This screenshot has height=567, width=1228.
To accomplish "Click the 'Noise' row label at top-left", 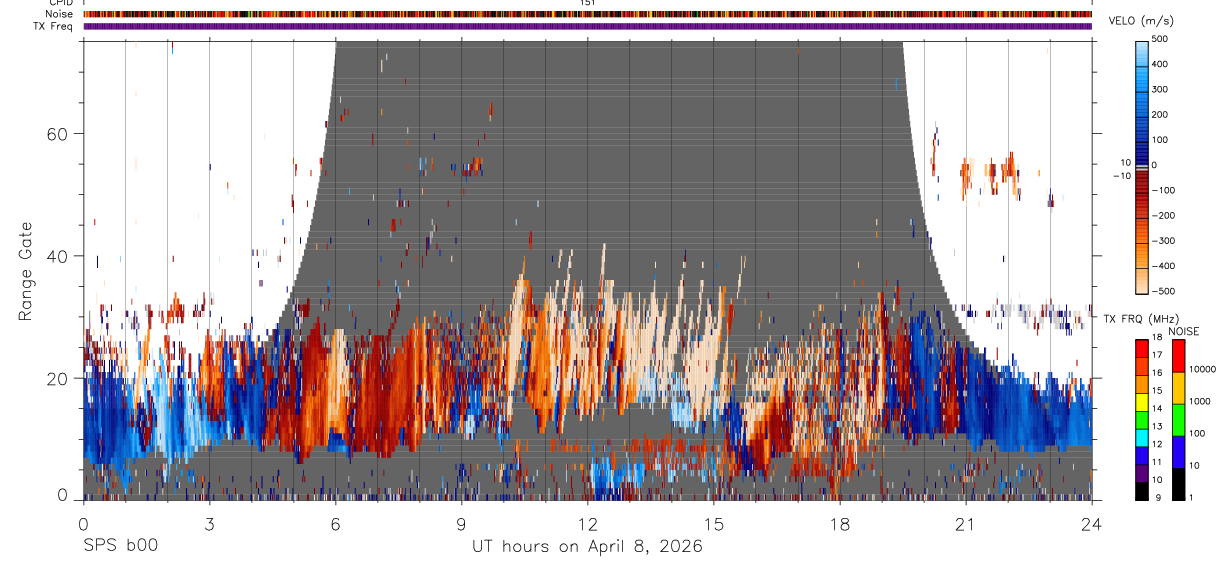I will 60,14.
